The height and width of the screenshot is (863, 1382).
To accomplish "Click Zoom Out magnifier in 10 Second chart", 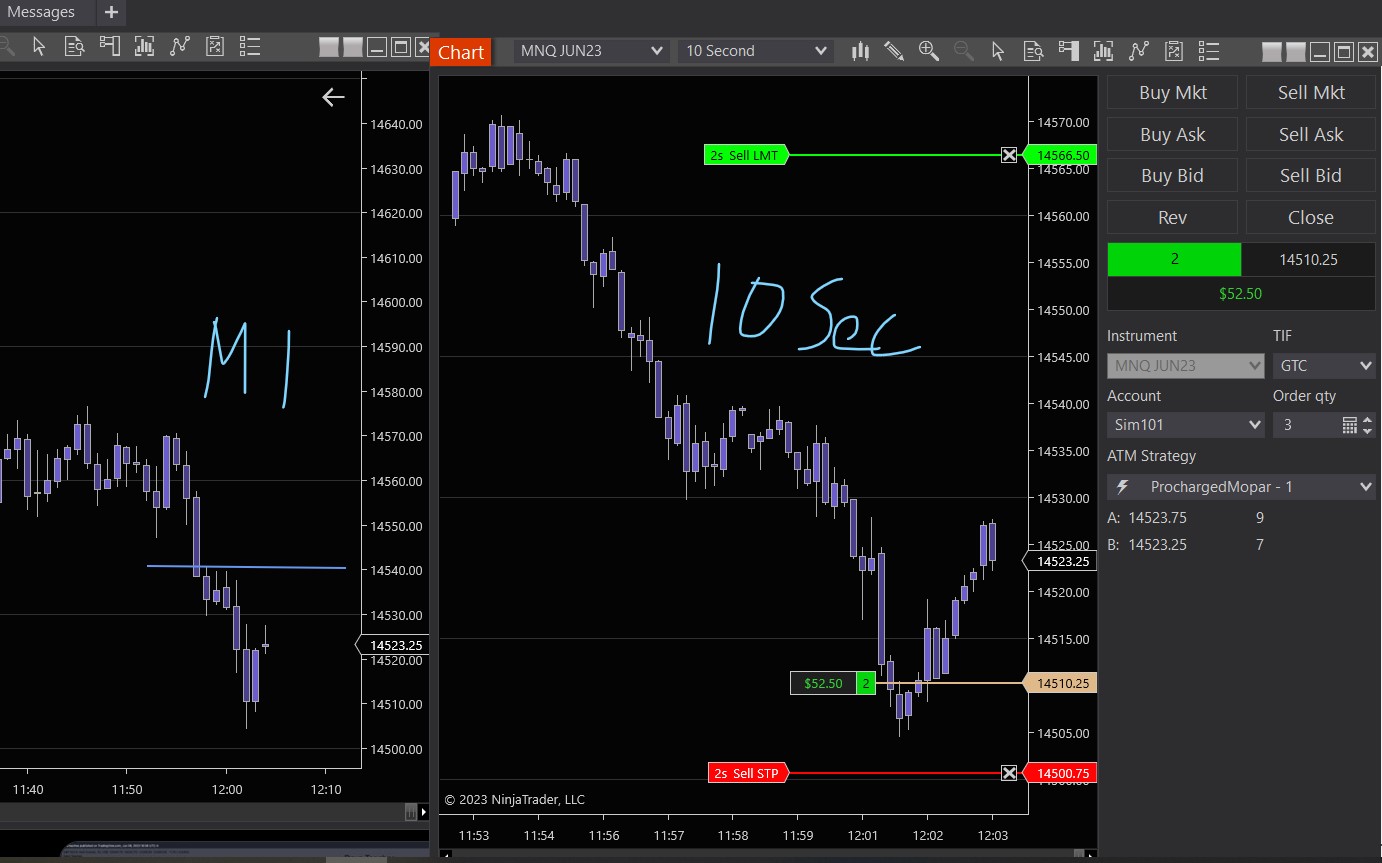I will (963, 51).
